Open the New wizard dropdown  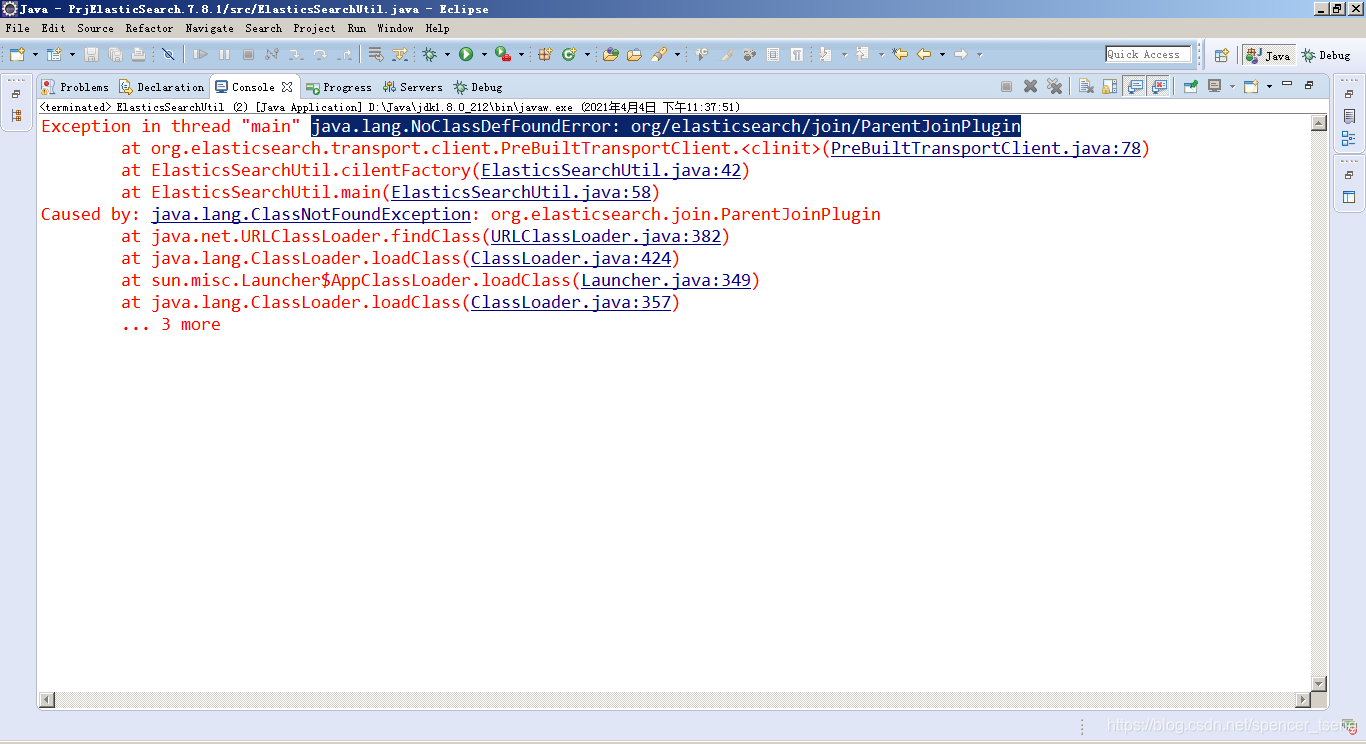coord(33,55)
